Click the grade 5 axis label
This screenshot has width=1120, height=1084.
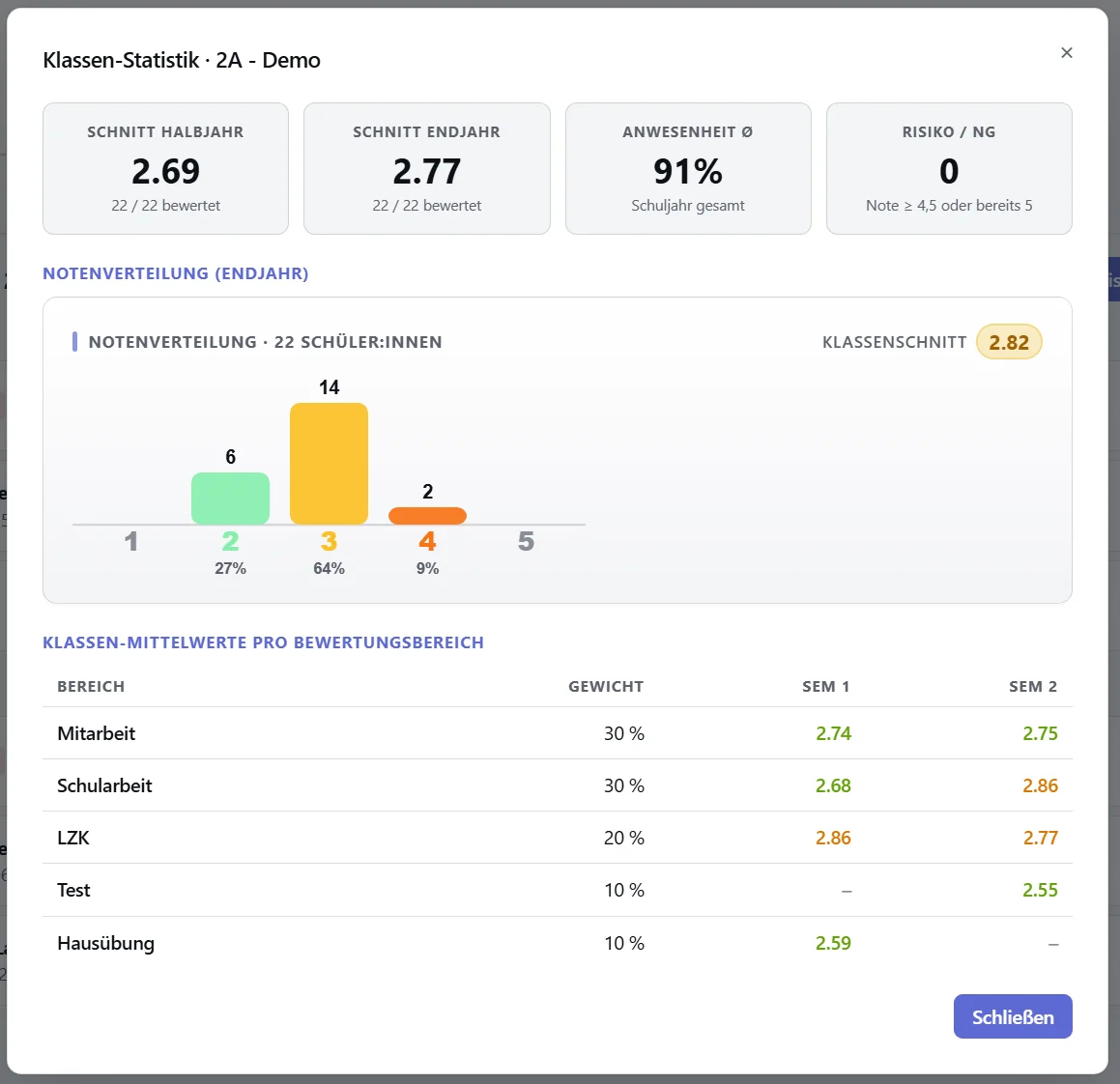(x=526, y=541)
